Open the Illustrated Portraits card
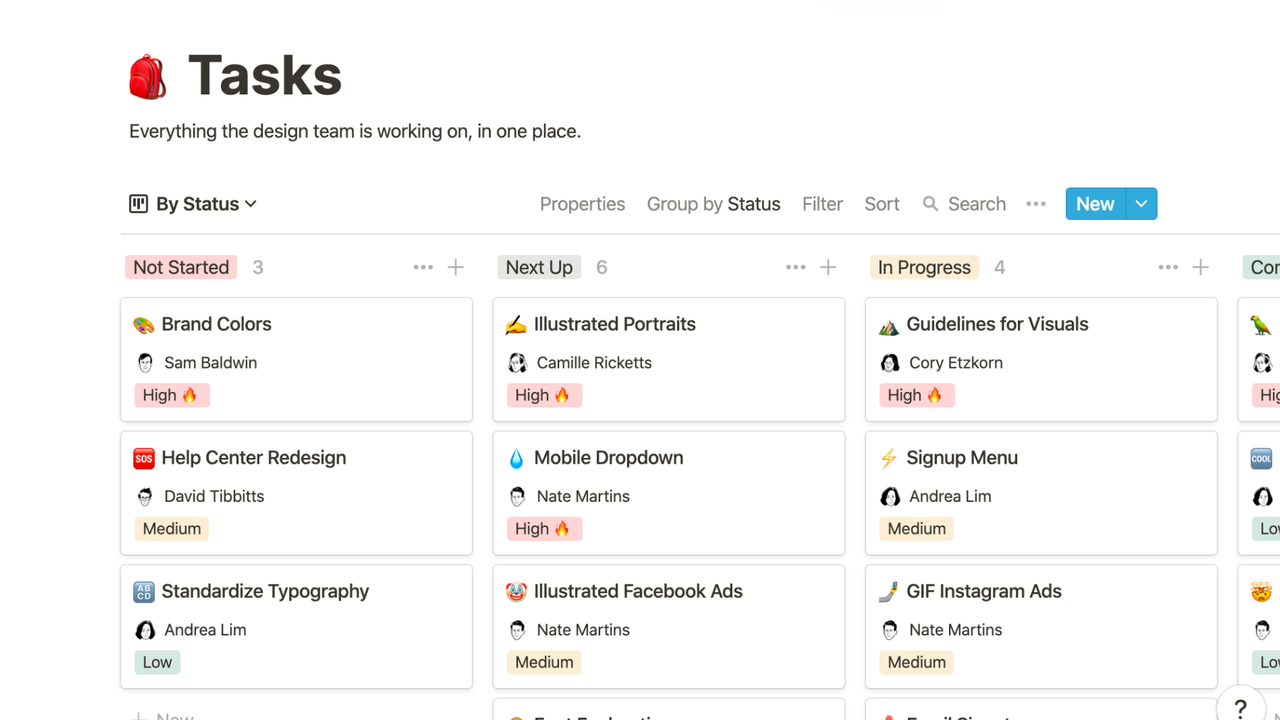 pyautogui.click(x=612, y=323)
